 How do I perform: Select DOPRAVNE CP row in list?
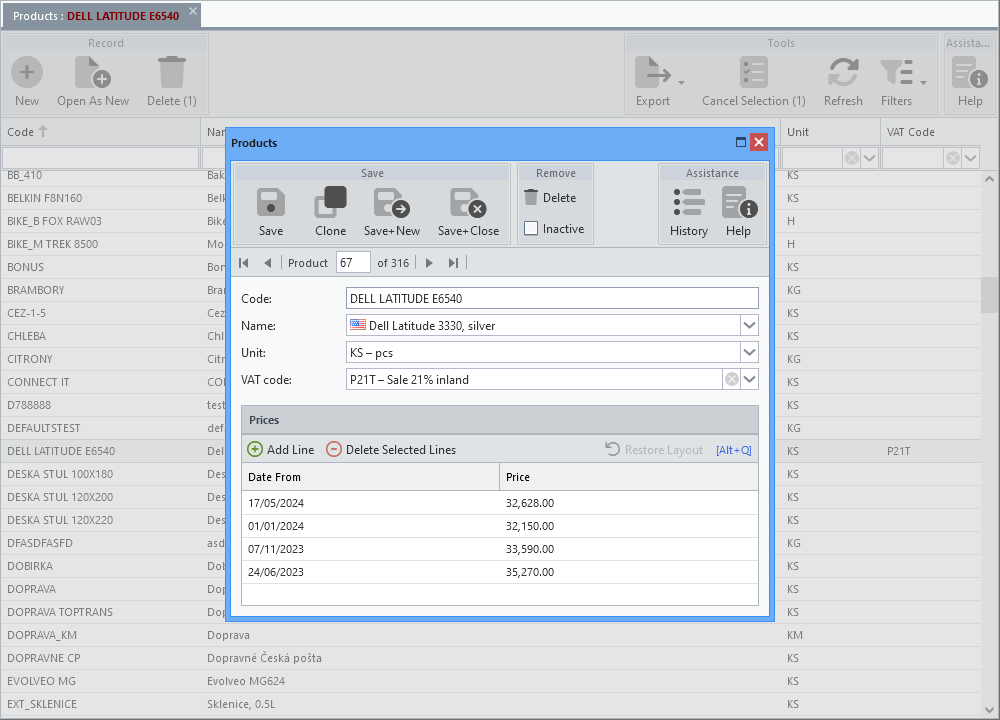(x=491, y=658)
